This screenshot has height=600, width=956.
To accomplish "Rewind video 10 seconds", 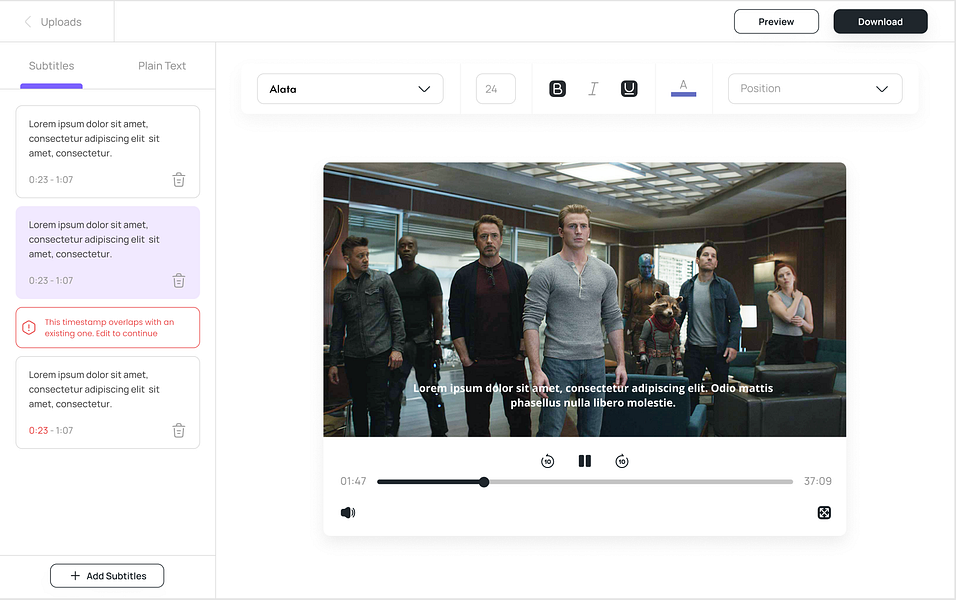I will [547, 461].
